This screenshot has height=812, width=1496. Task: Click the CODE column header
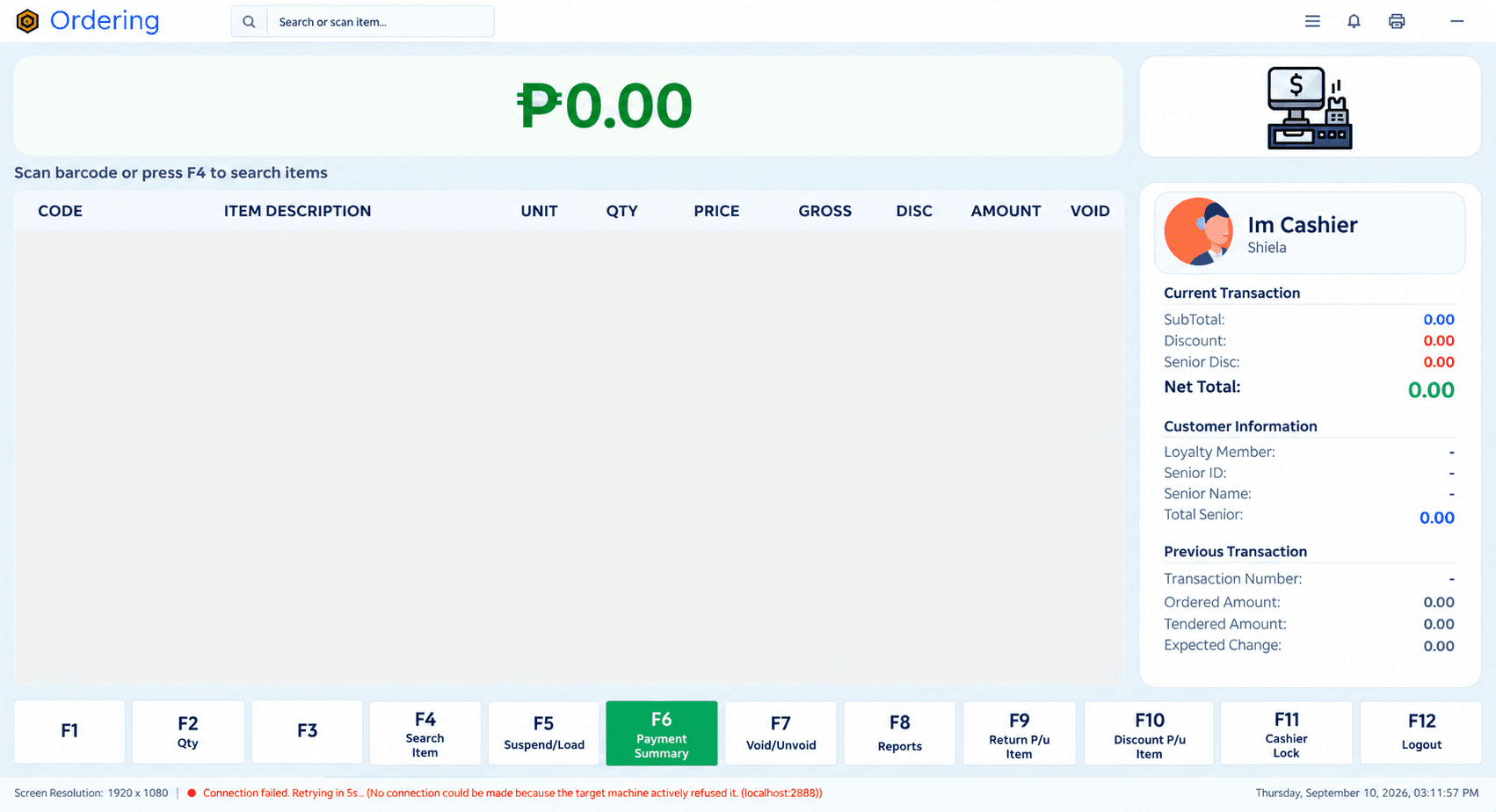[x=60, y=211]
